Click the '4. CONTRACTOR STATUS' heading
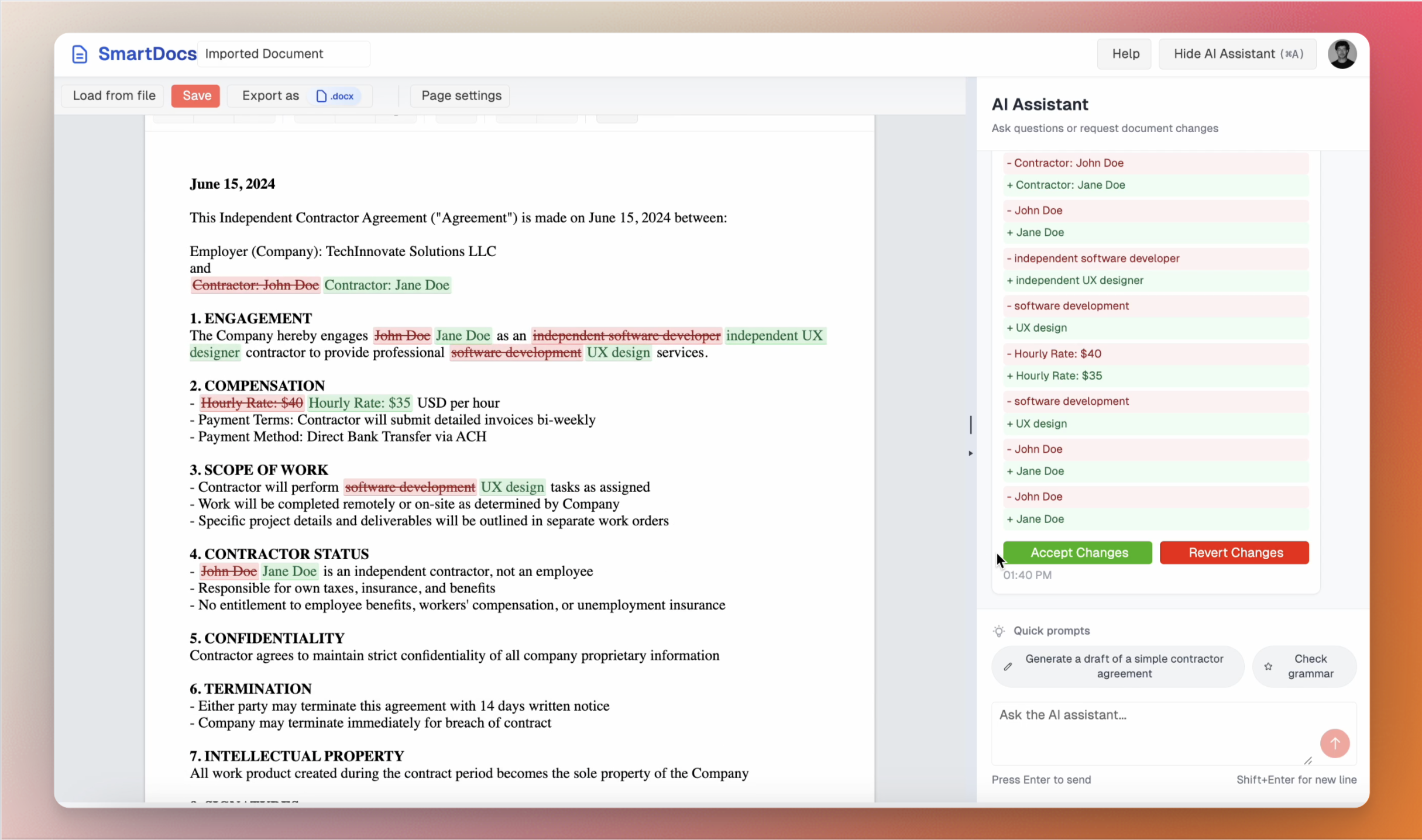1422x840 pixels. (279, 554)
